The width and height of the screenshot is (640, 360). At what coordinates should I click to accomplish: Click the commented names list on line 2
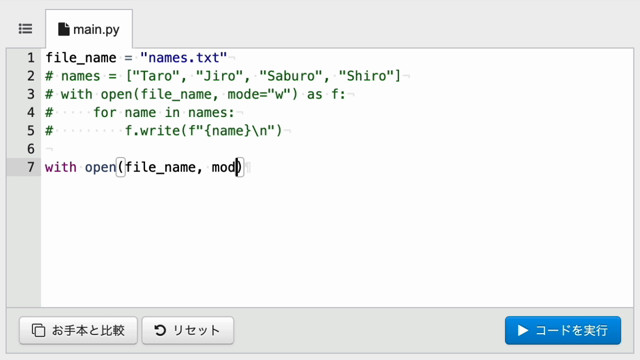223,76
